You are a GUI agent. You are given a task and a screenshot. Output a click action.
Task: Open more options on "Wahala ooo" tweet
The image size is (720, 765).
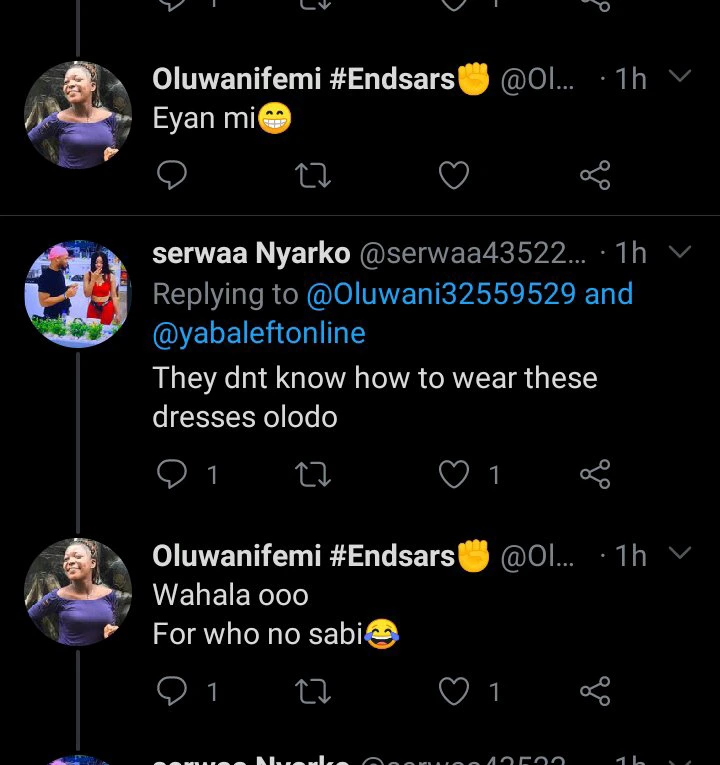680,555
